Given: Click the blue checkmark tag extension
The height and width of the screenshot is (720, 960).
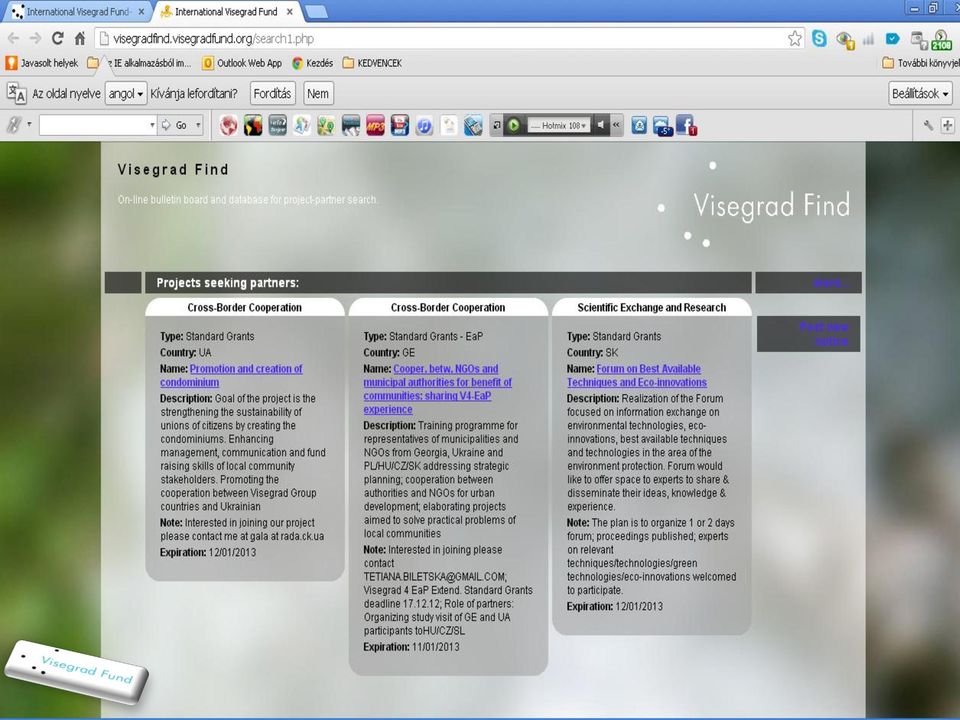Looking at the screenshot, I should click(x=893, y=39).
